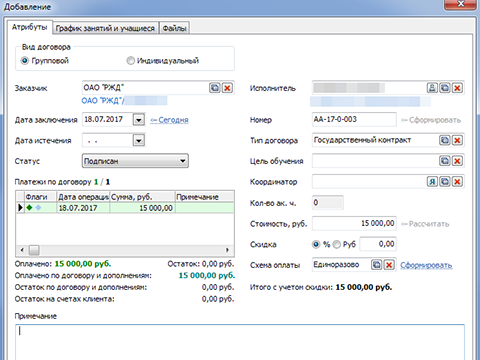
Task: Click the person icon in Исполнитель field
Action: (432, 88)
